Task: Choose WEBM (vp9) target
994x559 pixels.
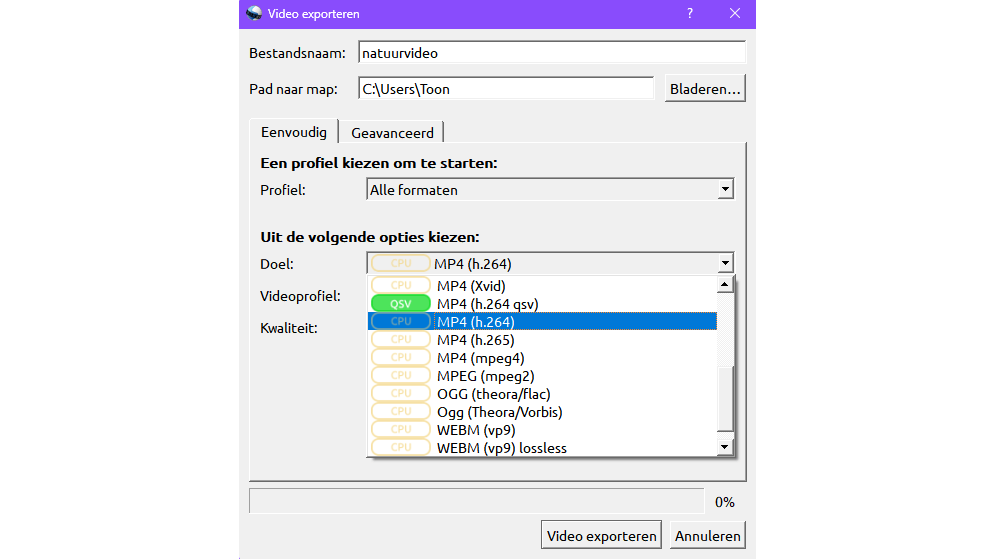Action: (476, 430)
